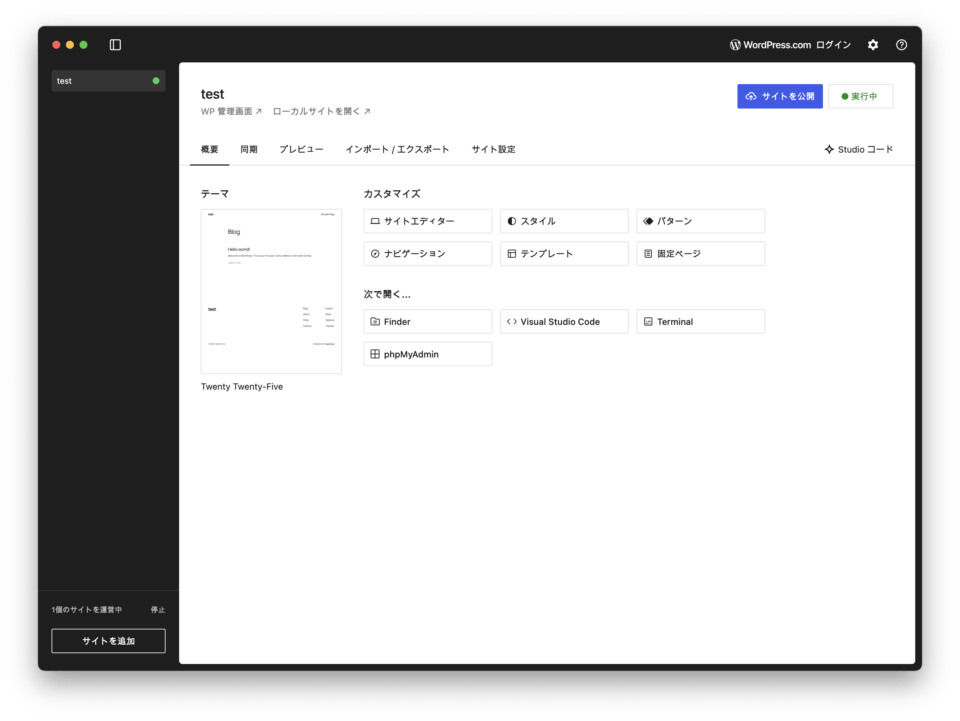This screenshot has height=721, width=960.
Task: Click the スタイル half-circle icon
Action: pos(511,221)
